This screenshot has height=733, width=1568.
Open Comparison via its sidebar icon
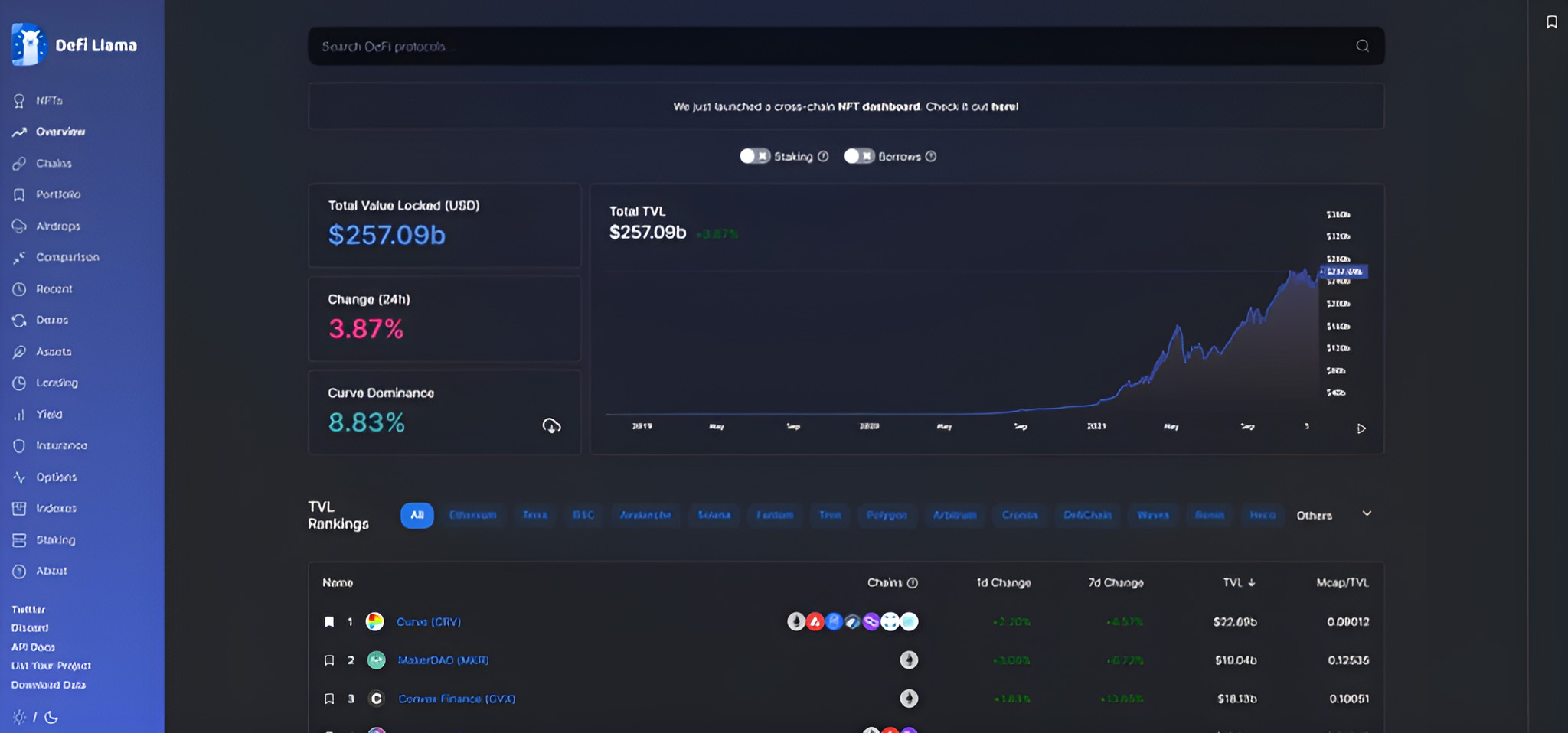[x=19, y=257]
